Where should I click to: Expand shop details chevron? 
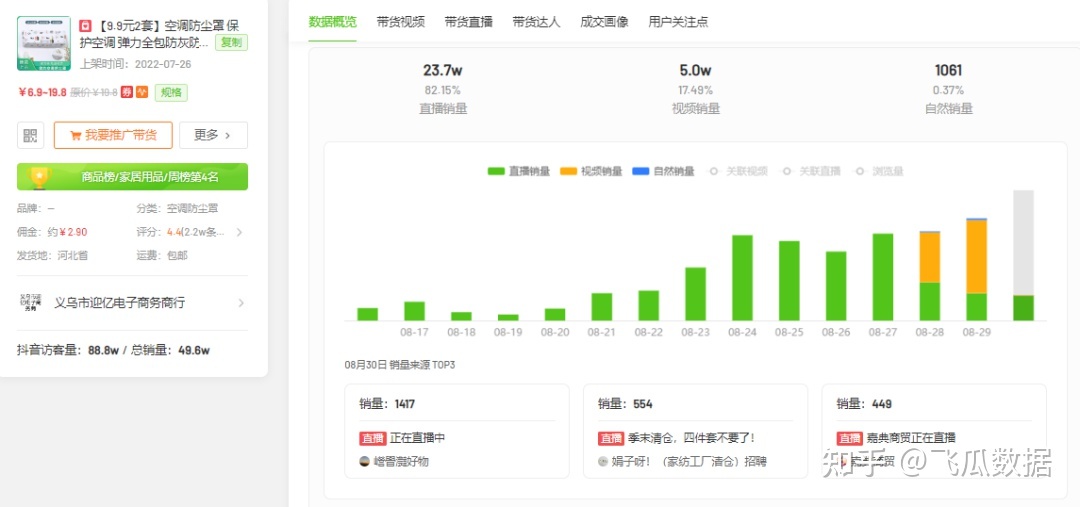[x=241, y=302]
